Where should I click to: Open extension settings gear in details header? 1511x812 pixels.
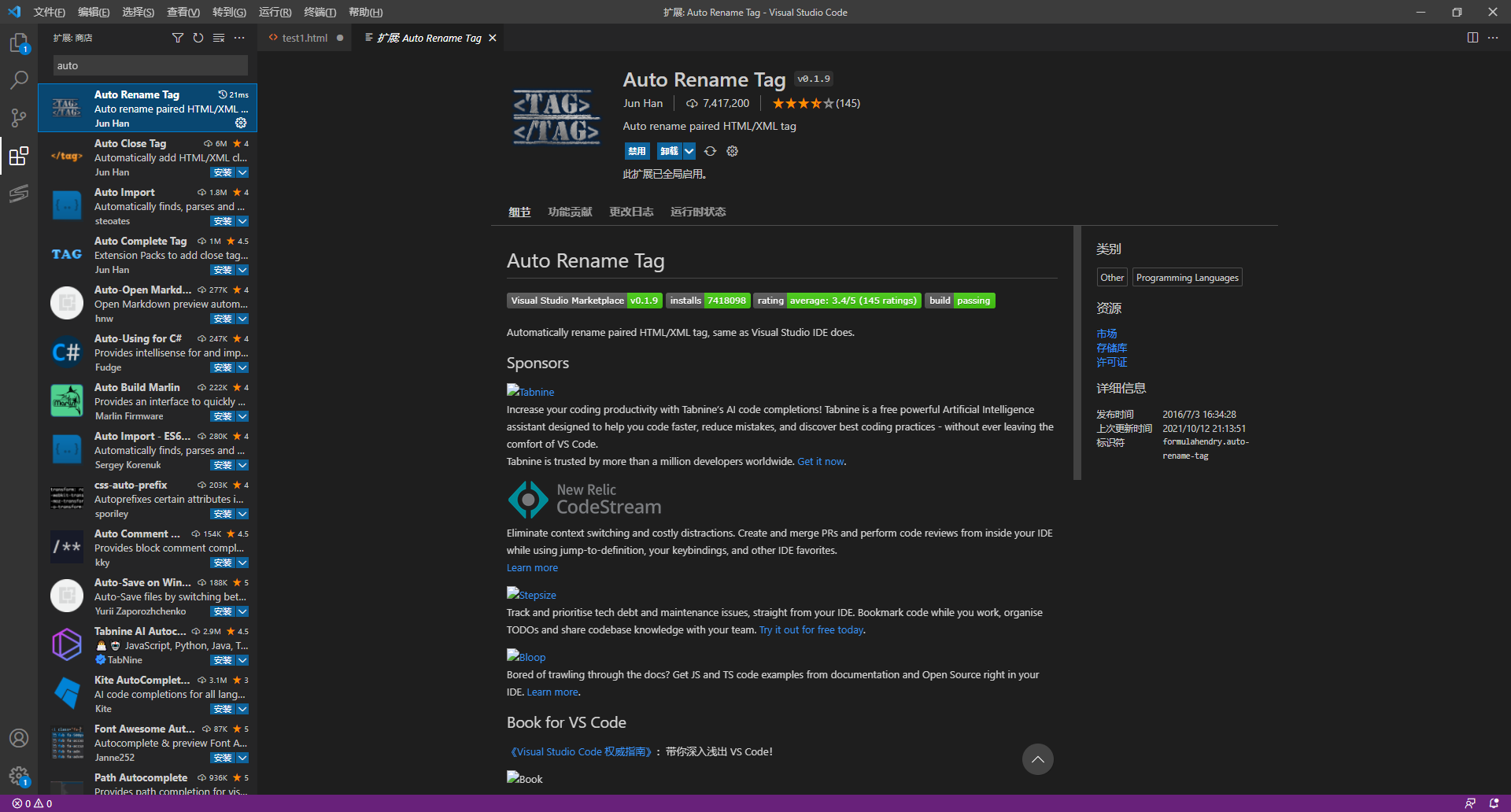click(x=732, y=151)
